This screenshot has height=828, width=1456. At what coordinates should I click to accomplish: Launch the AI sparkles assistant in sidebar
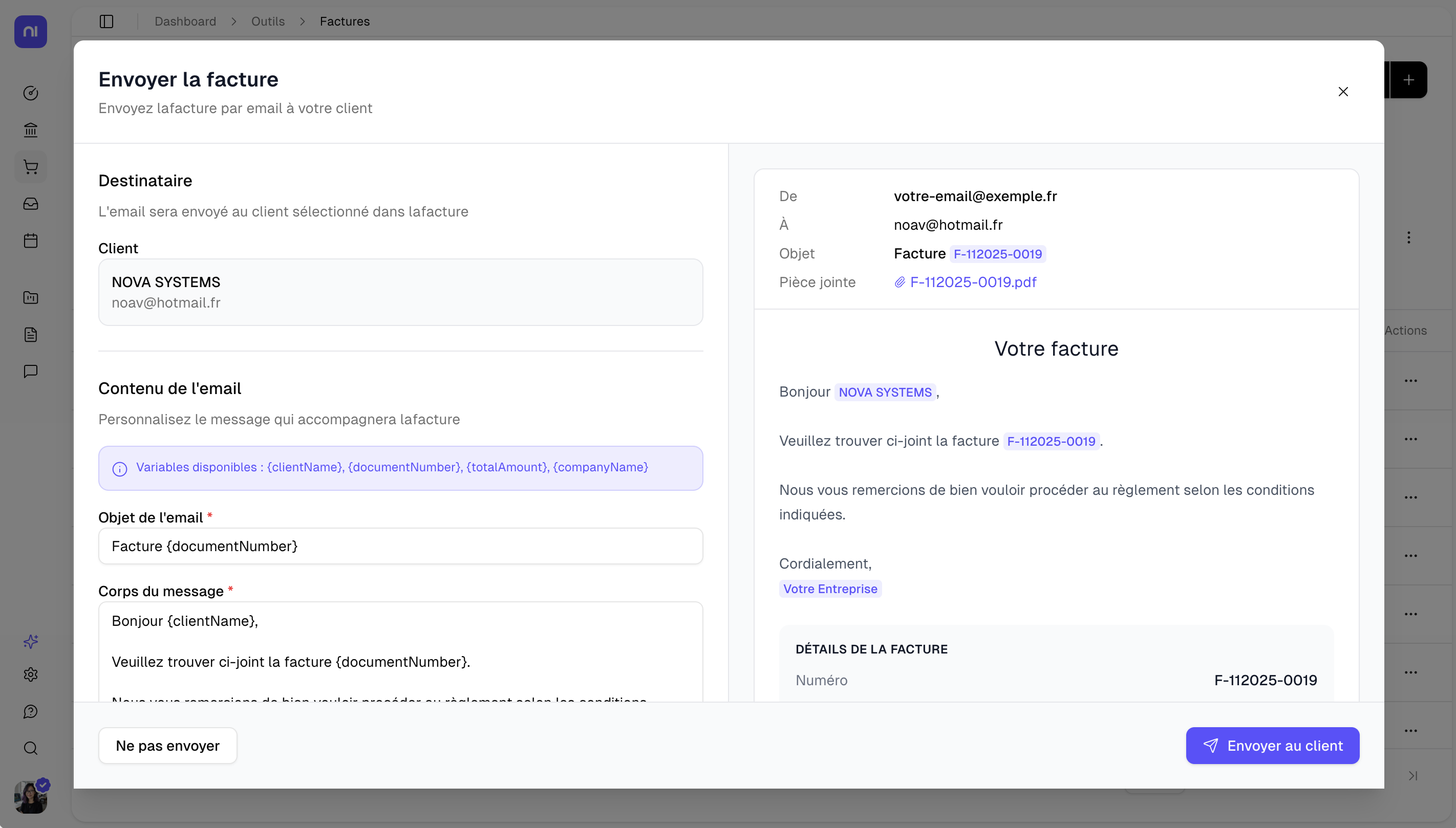click(31, 641)
